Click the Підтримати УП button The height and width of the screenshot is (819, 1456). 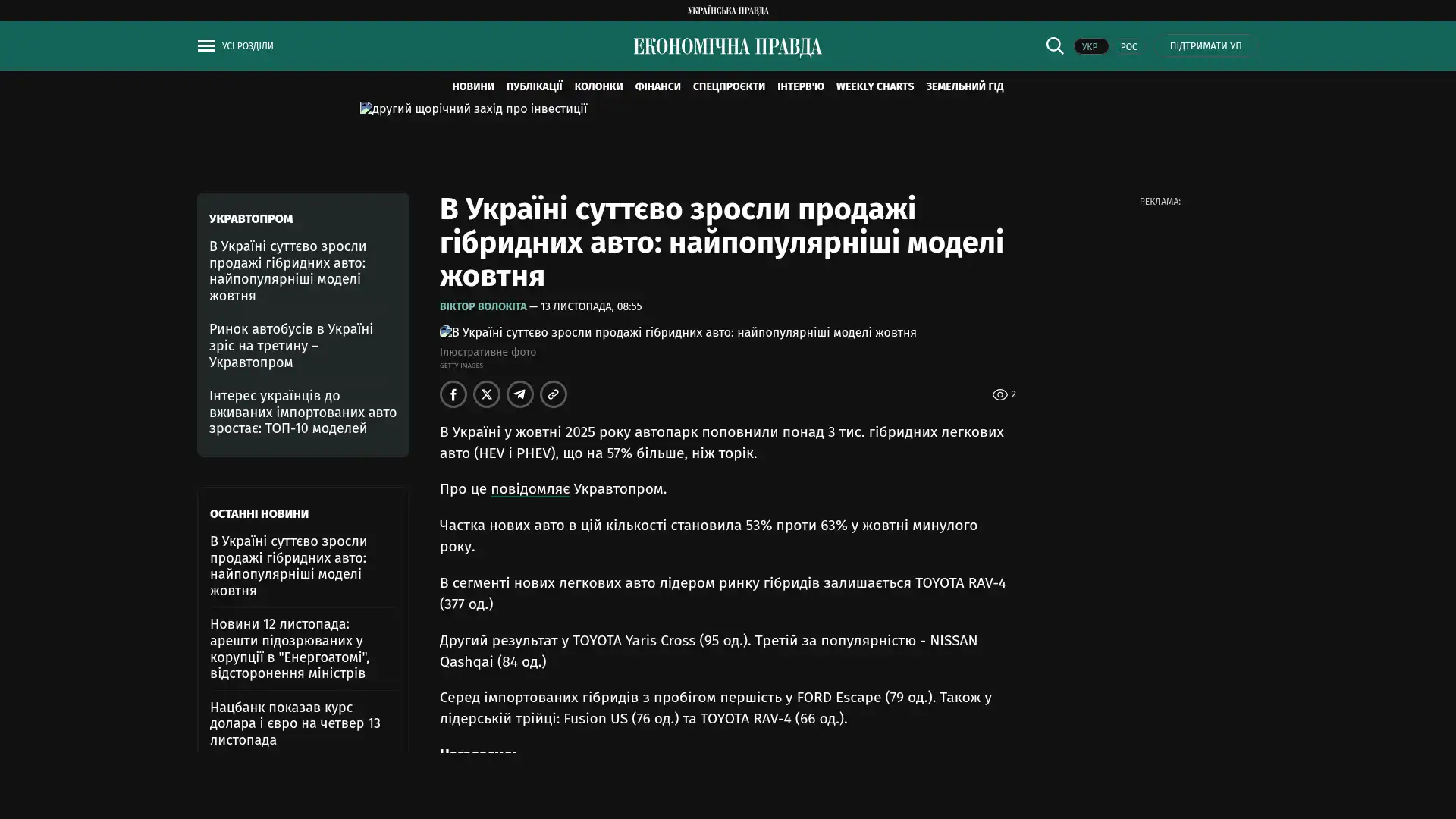click(1205, 46)
